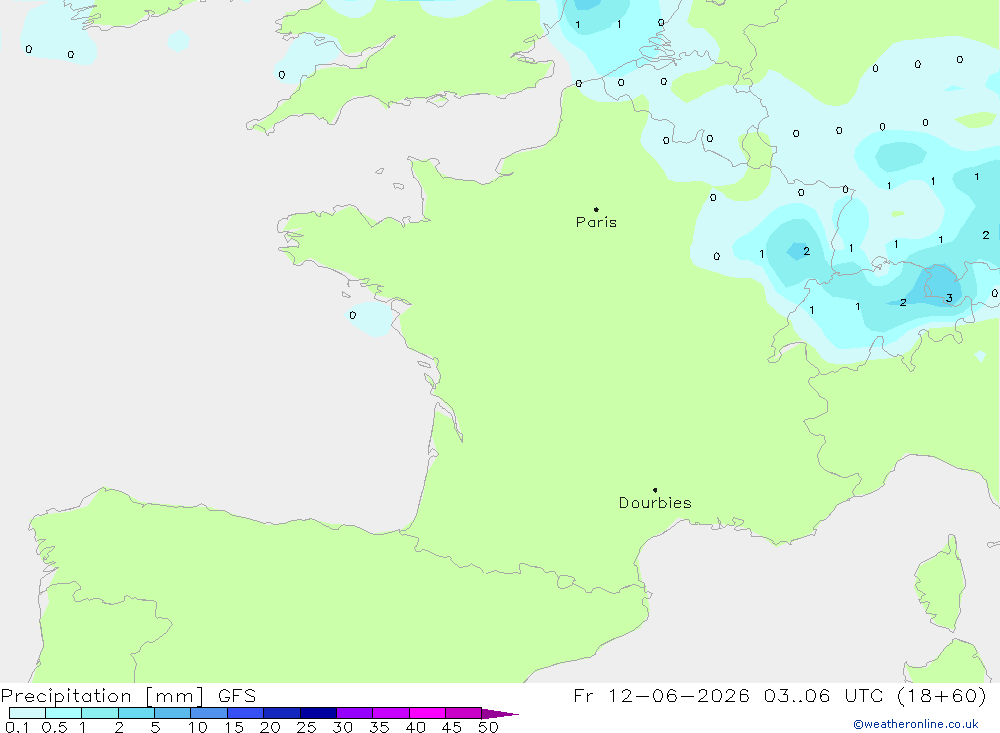Image resolution: width=1000 pixels, height=733 pixels.
Task: Pick the violet swatch between 30 and 35
Action: (355, 713)
